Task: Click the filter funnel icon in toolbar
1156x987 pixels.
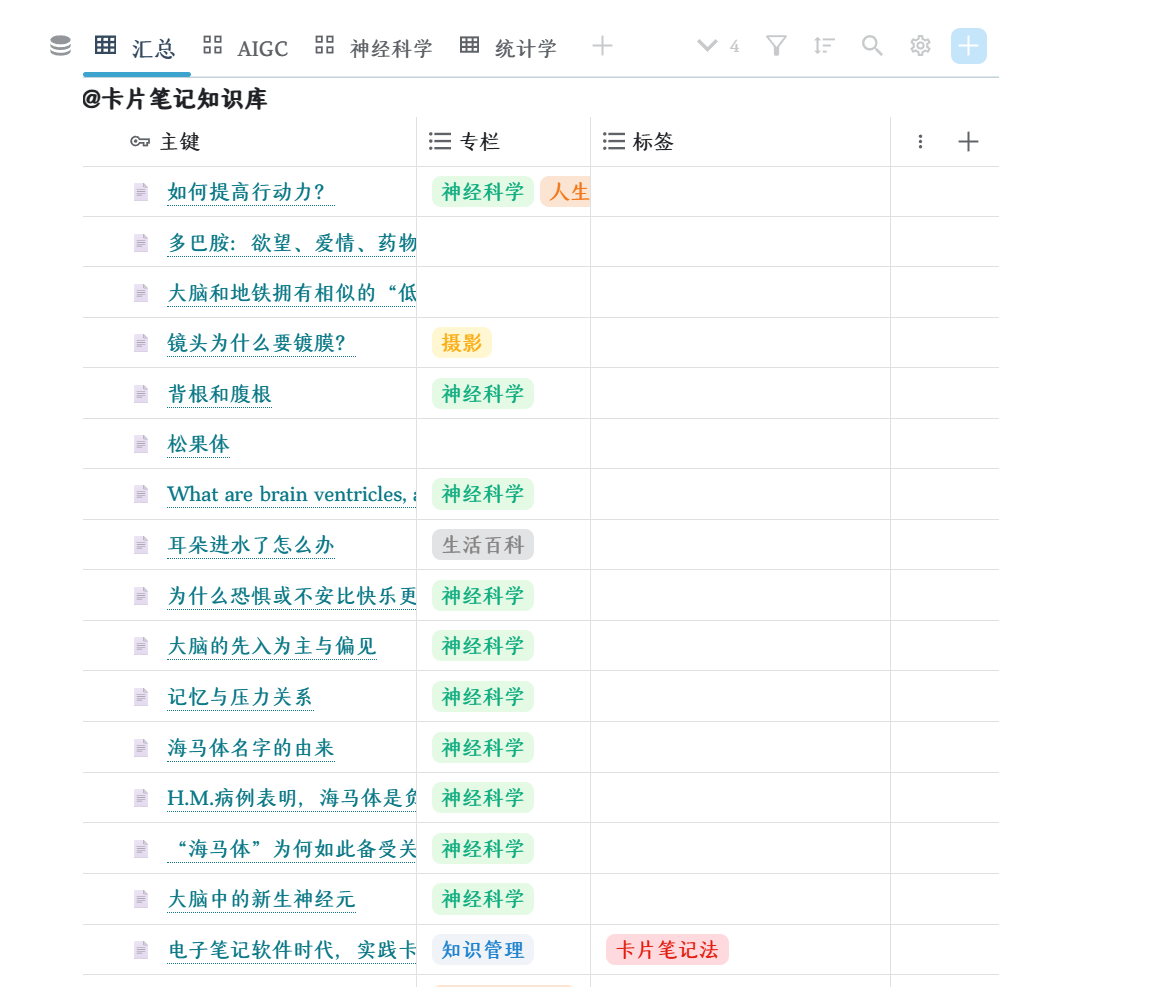Action: [x=776, y=45]
